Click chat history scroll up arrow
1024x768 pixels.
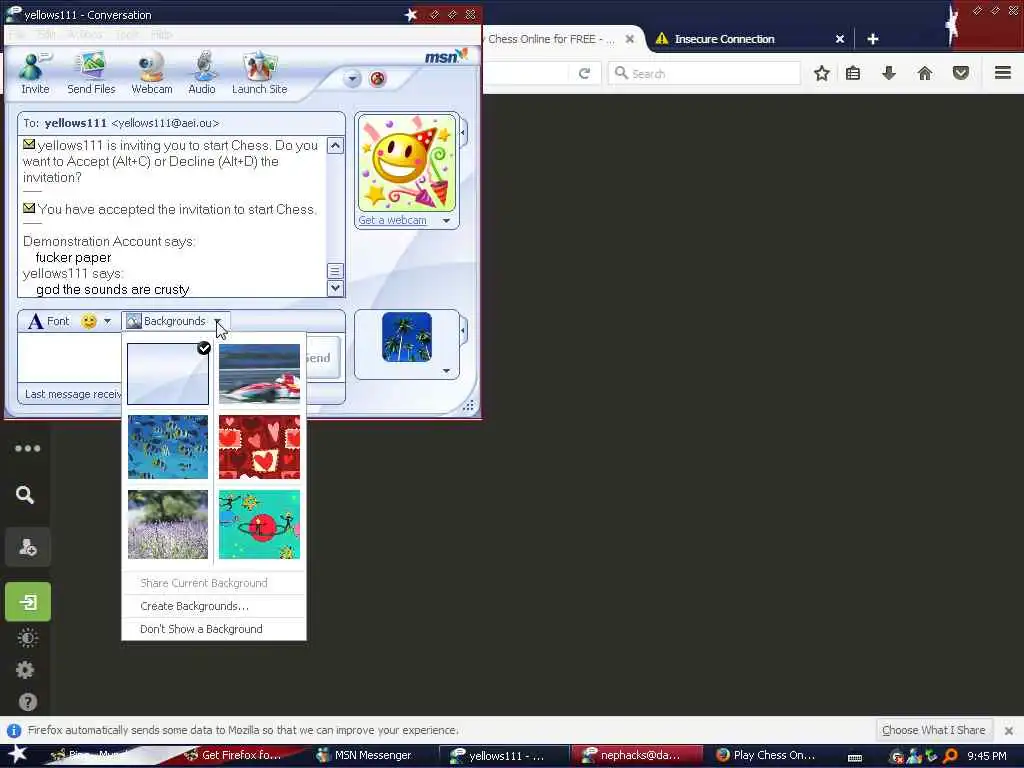(335, 146)
